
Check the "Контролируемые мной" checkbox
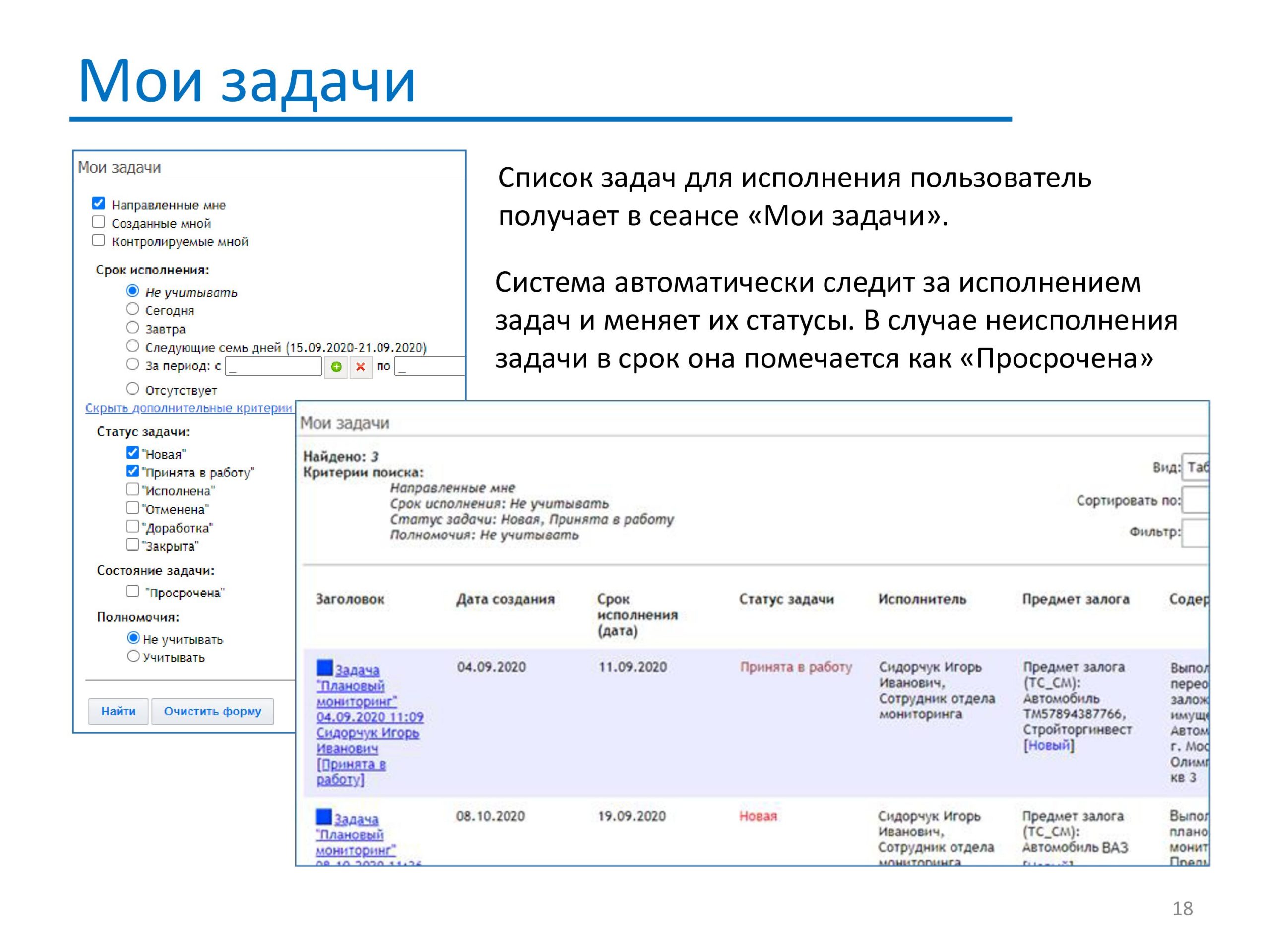point(99,240)
